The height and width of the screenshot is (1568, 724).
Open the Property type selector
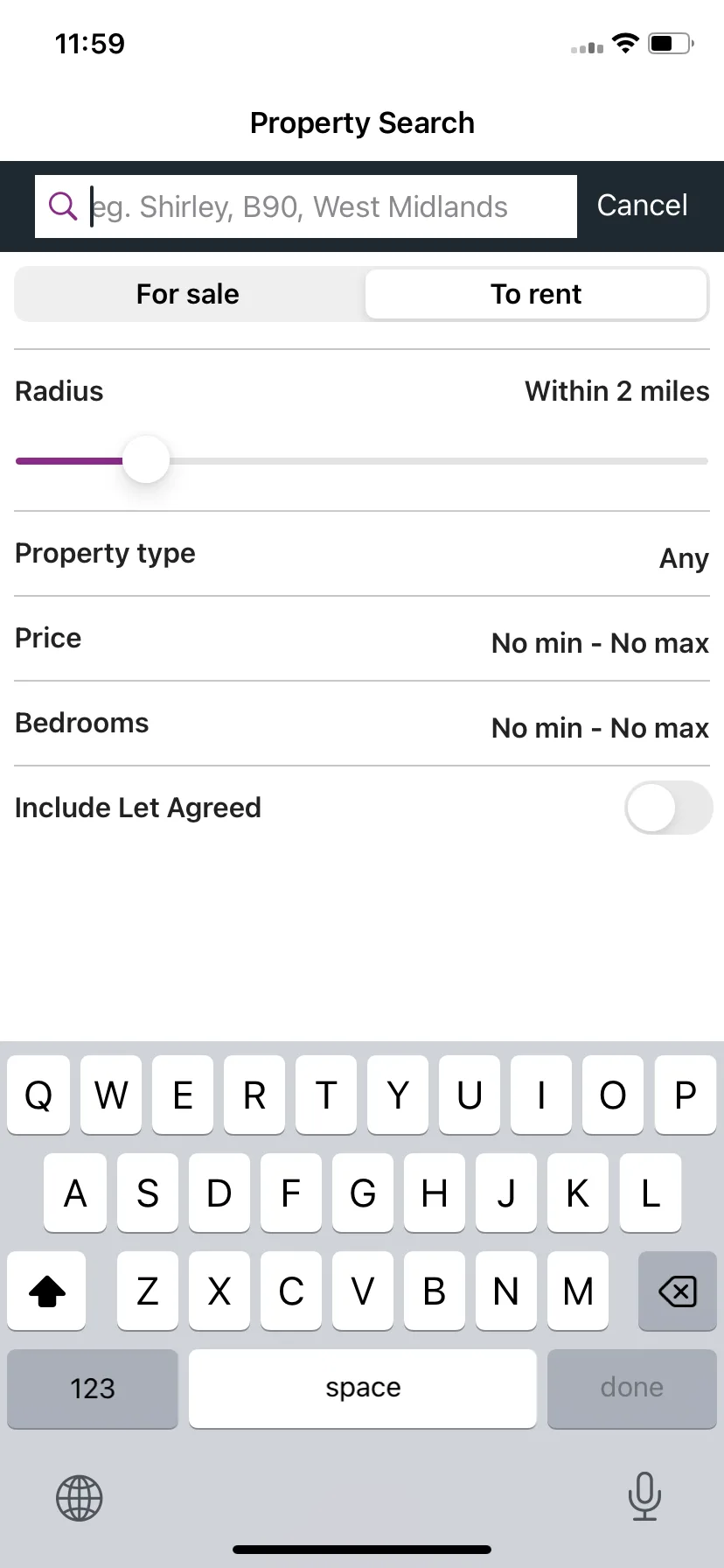(x=362, y=554)
